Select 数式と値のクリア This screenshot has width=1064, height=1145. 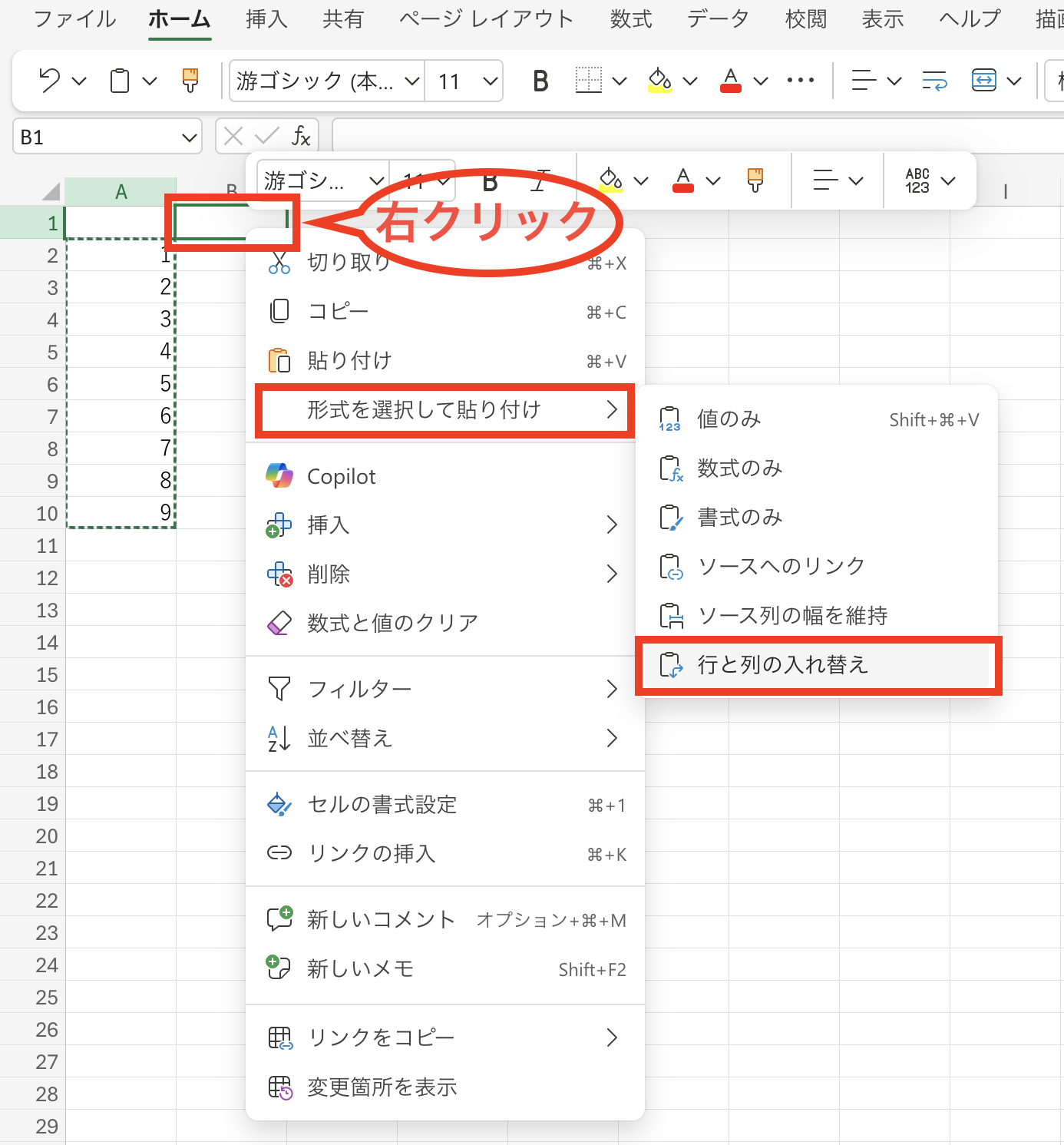tap(445, 624)
